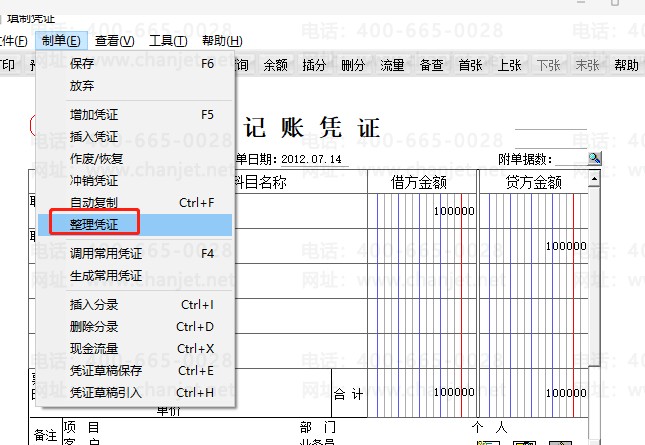645x445 pixels.
Task: Click 删分 toolbar button
Action: click(x=353, y=65)
